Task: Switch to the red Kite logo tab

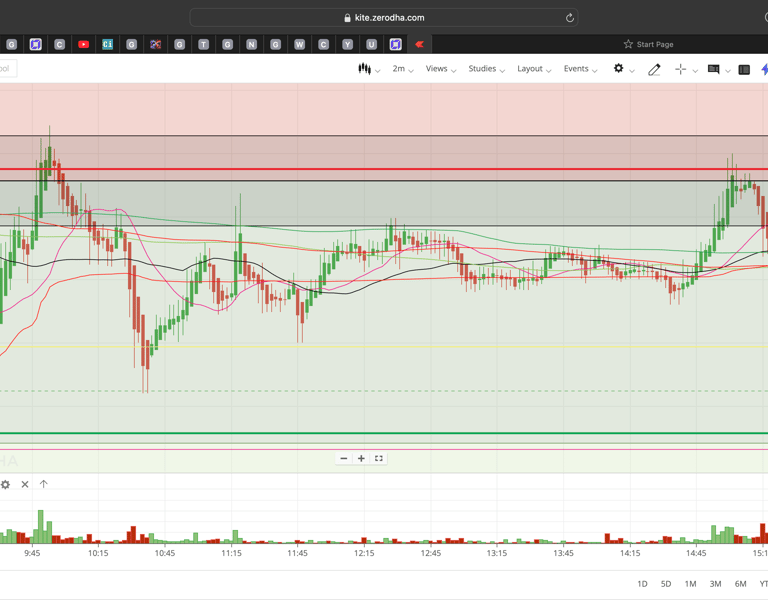Action: click(419, 44)
